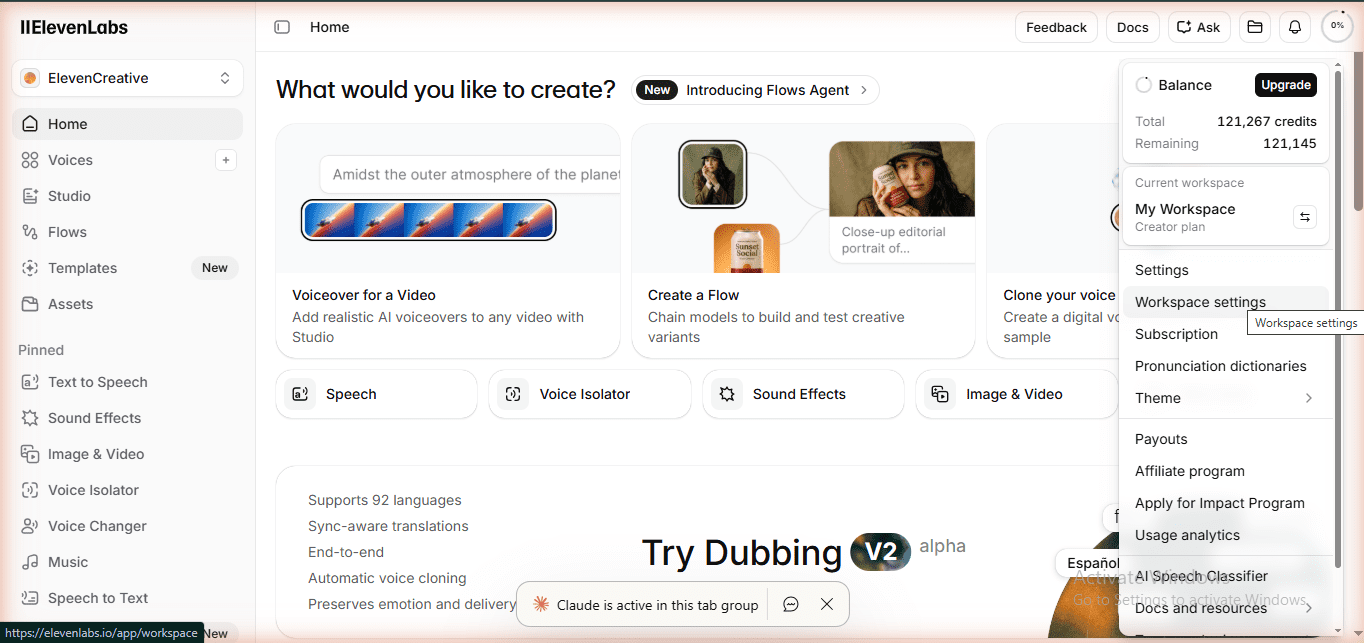Open the Introducing Flows Agent announcement
Image resolution: width=1364 pixels, height=643 pixels.
[755, 90]
